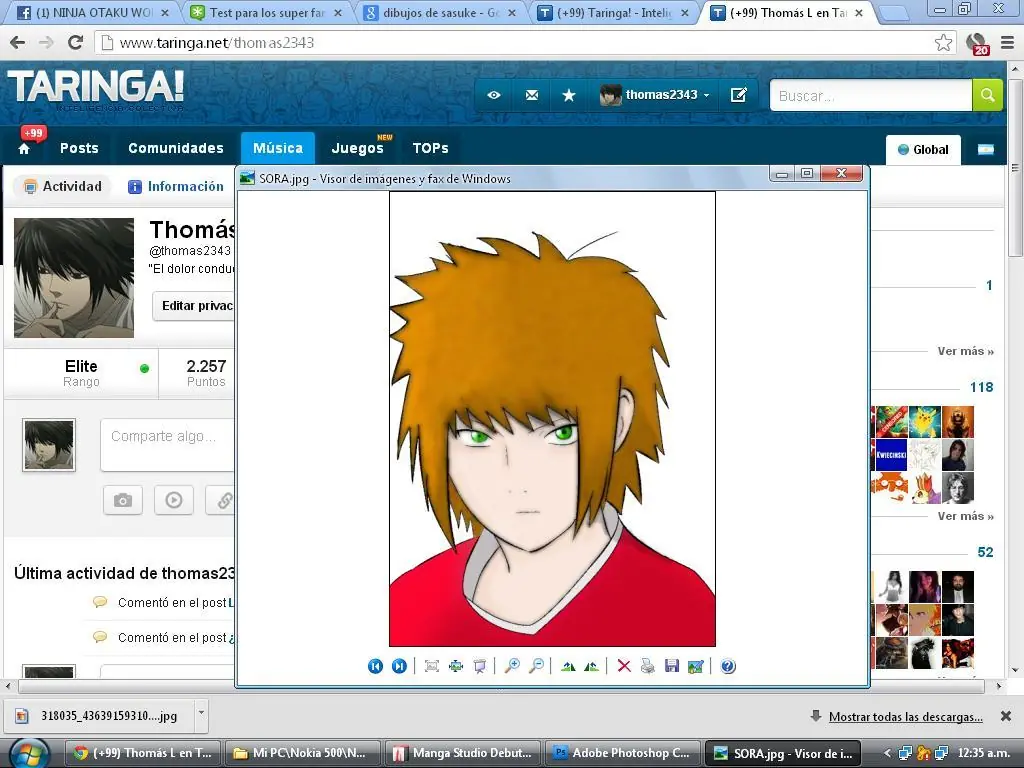Open thomas2343 user dropdown
The height and width of the screenshot is (768, 1024).
pos(654,95)
